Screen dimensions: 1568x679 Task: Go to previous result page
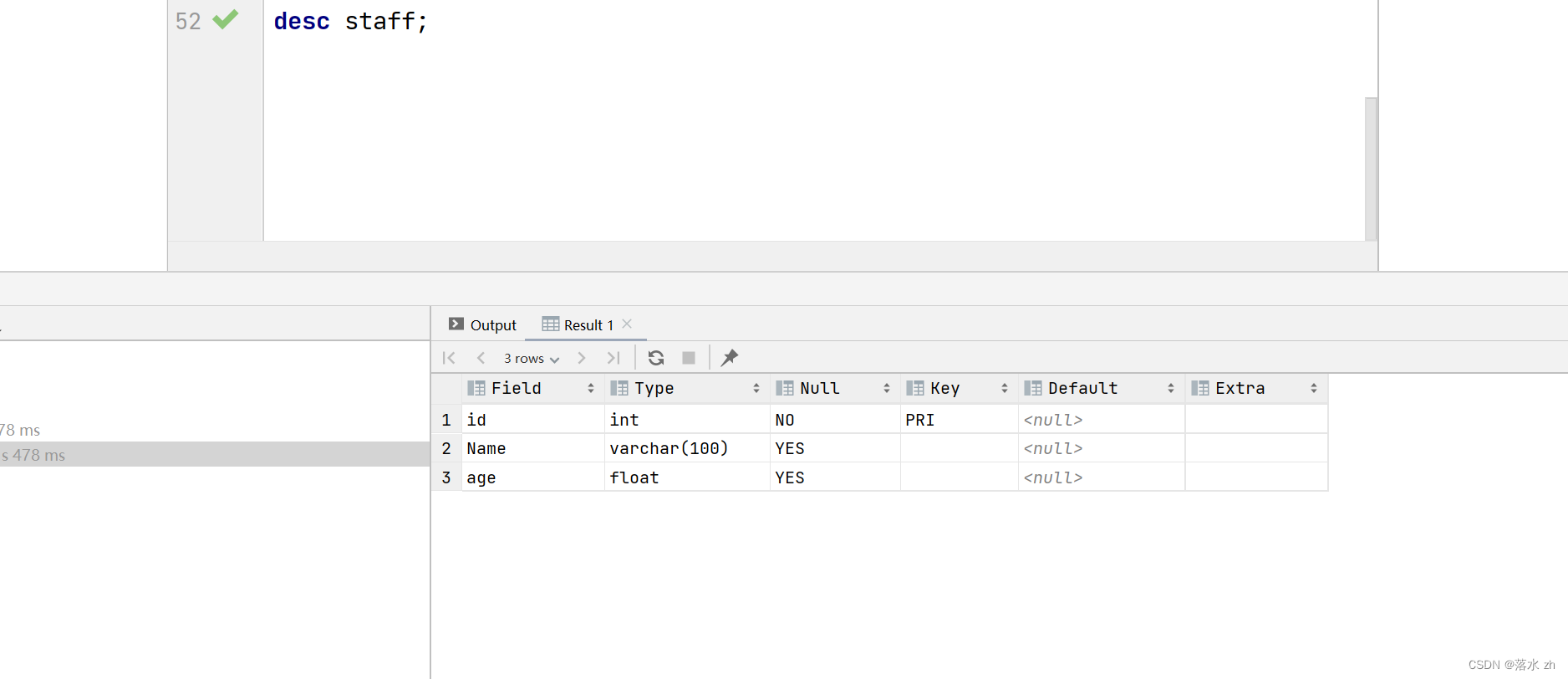pos(481,358)
